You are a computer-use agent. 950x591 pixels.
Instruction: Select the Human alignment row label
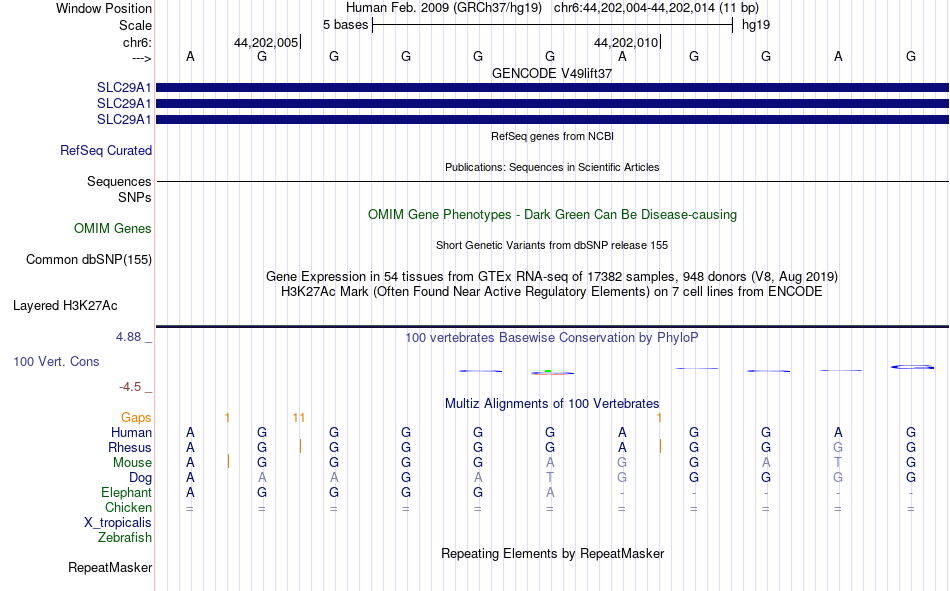[131, 433]
